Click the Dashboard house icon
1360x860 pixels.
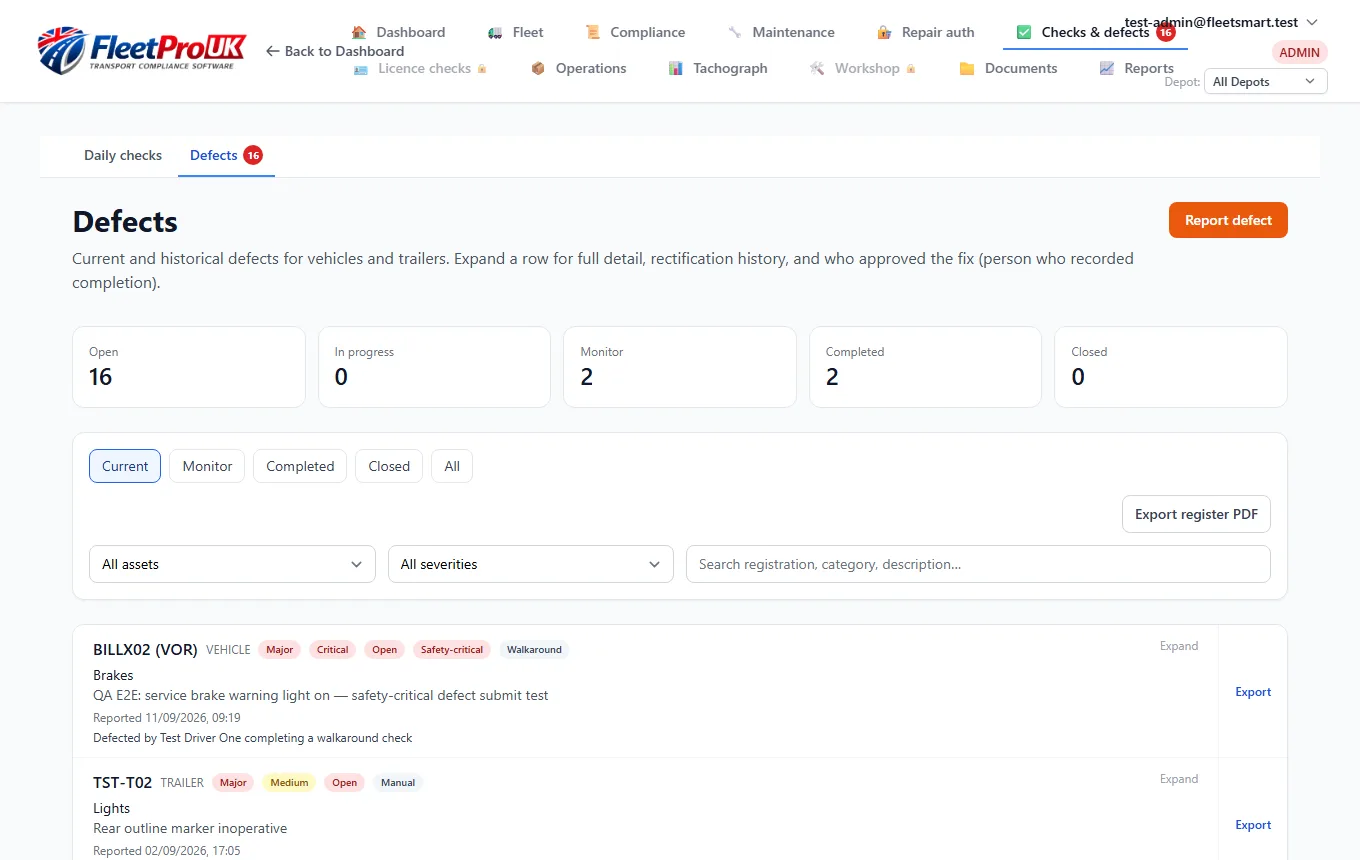click(x=359, y=32)
